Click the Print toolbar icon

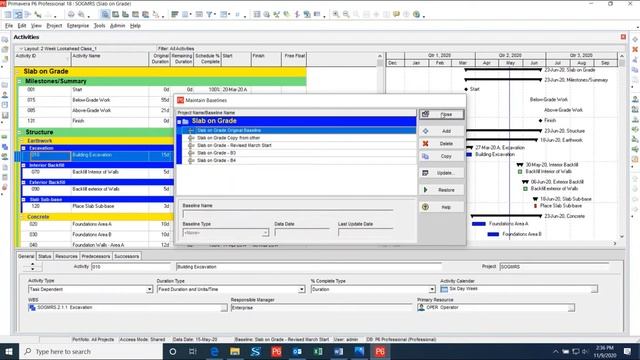tap(71, 15)
